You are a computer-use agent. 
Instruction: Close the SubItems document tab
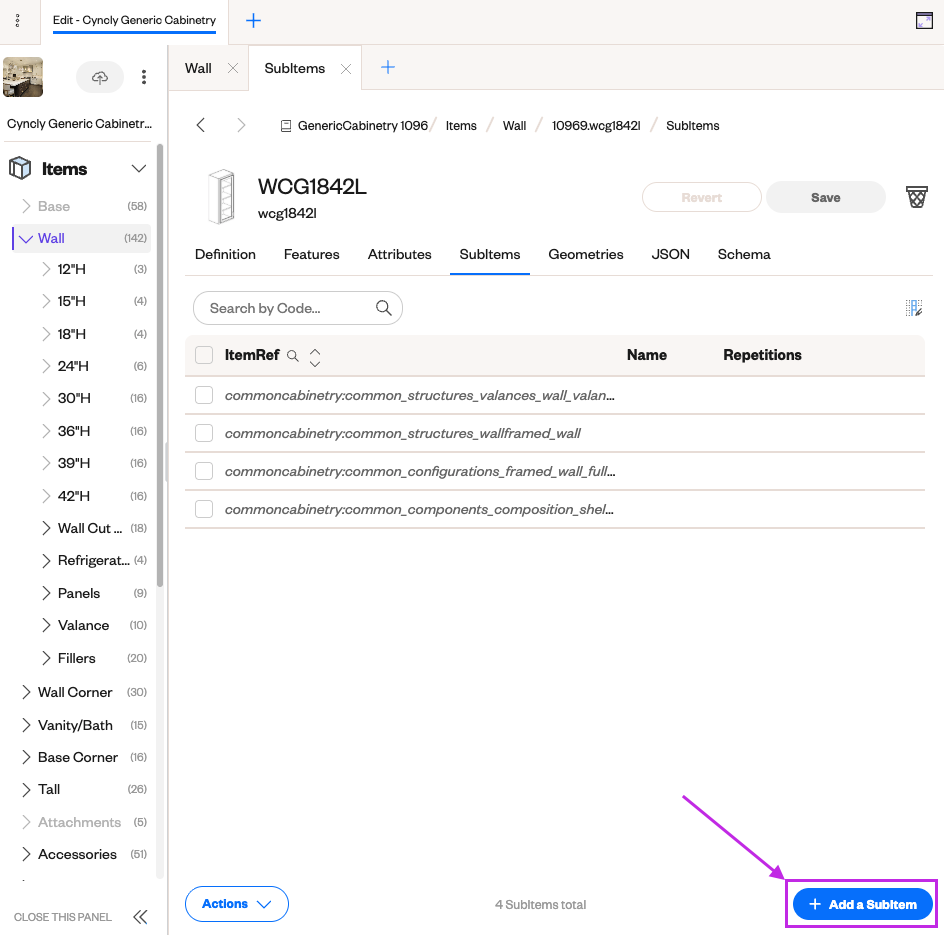coord(346,69)
